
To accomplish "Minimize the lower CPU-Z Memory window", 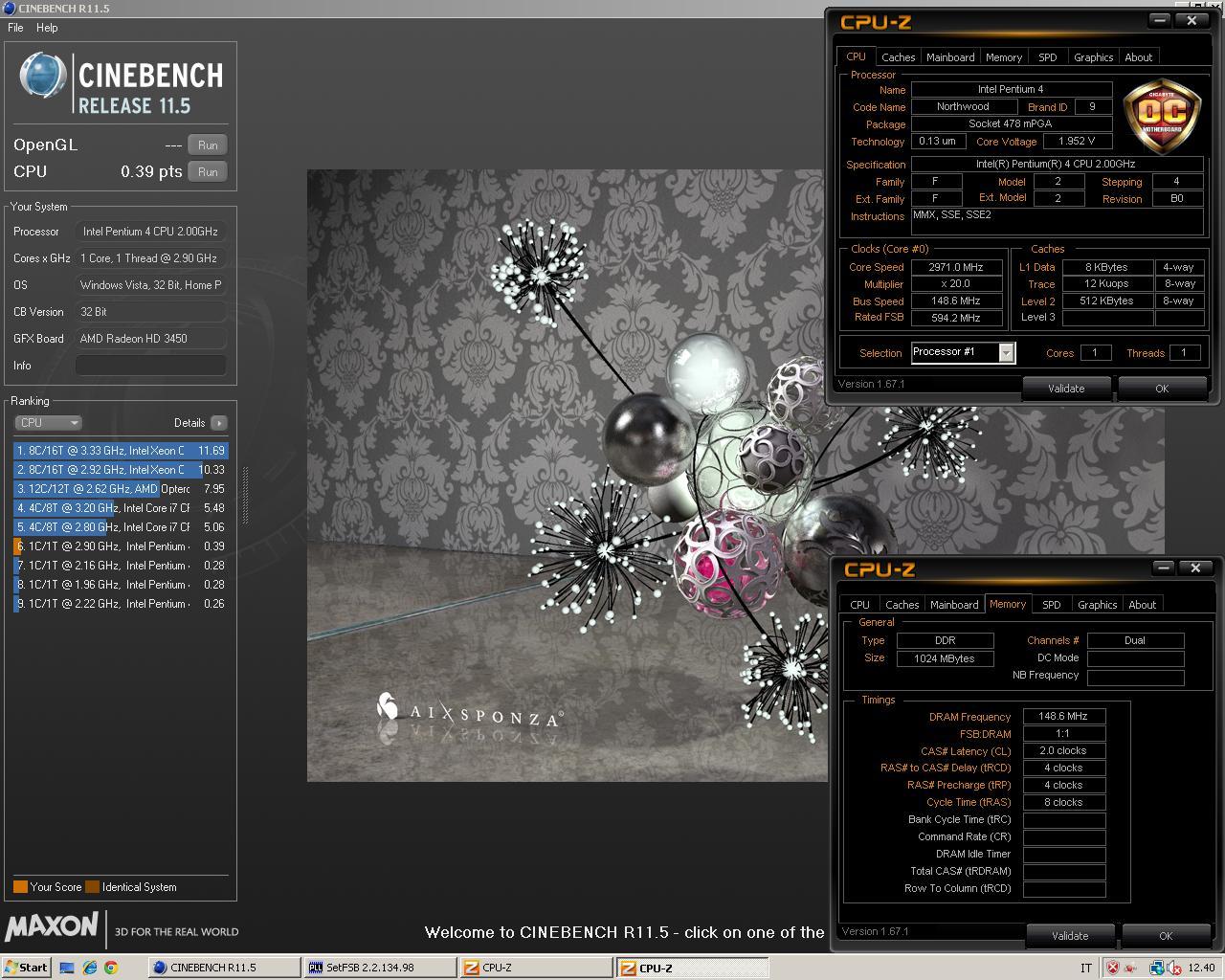I will (1164, 568).
